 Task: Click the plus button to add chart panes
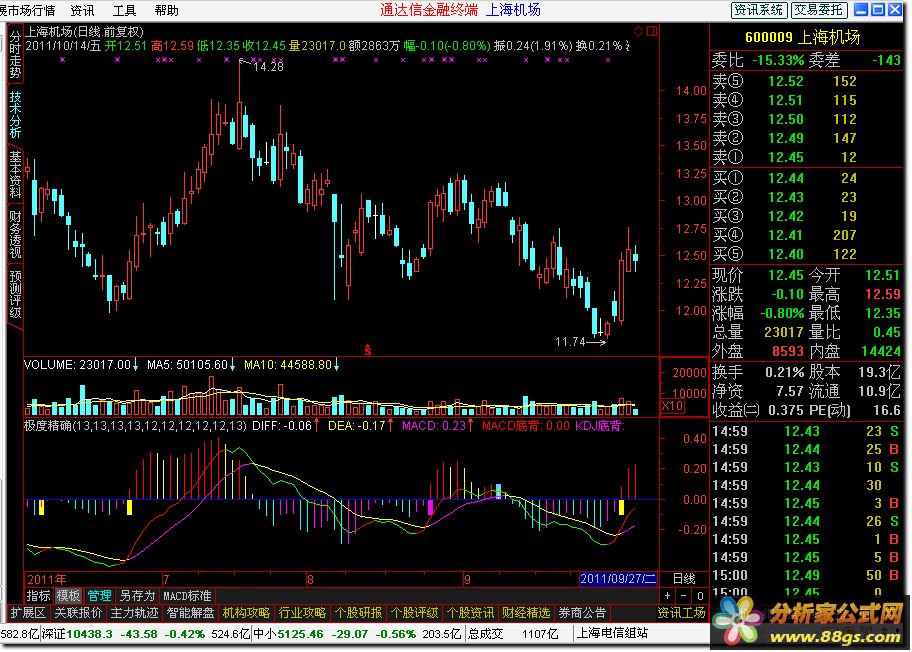[668, 596]
